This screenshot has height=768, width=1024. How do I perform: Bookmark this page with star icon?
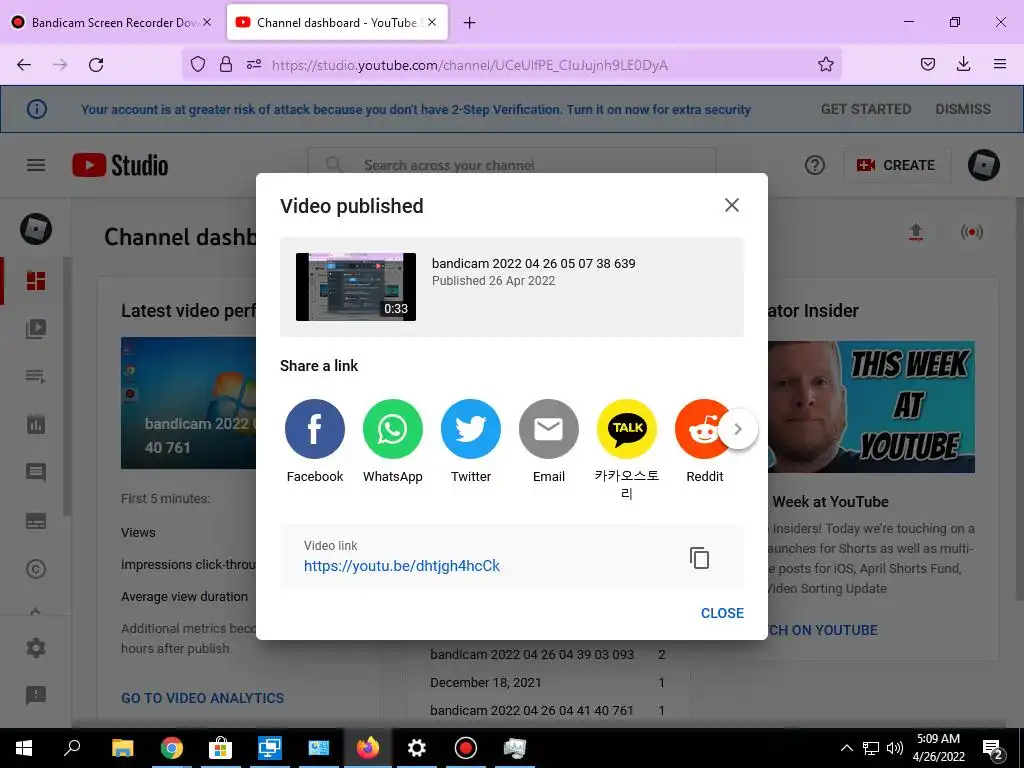click(825, 64)
